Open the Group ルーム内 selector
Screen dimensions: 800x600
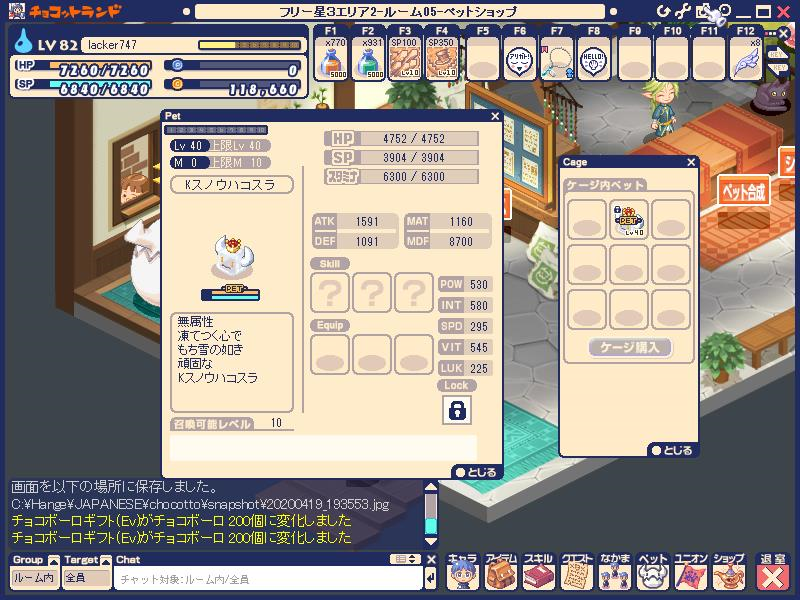[x=34, y=578]
